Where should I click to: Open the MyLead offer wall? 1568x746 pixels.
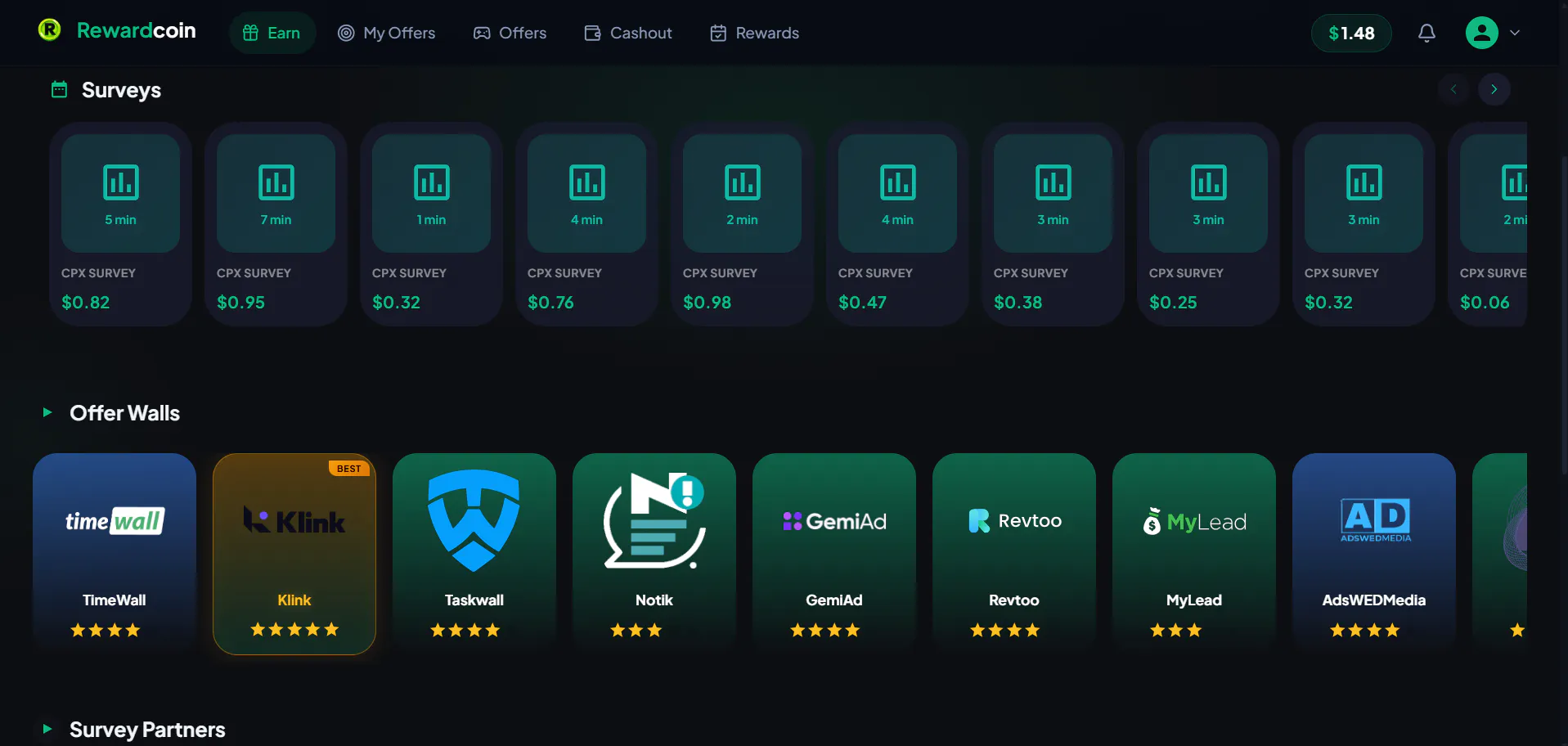click(x=1194, y=554)
